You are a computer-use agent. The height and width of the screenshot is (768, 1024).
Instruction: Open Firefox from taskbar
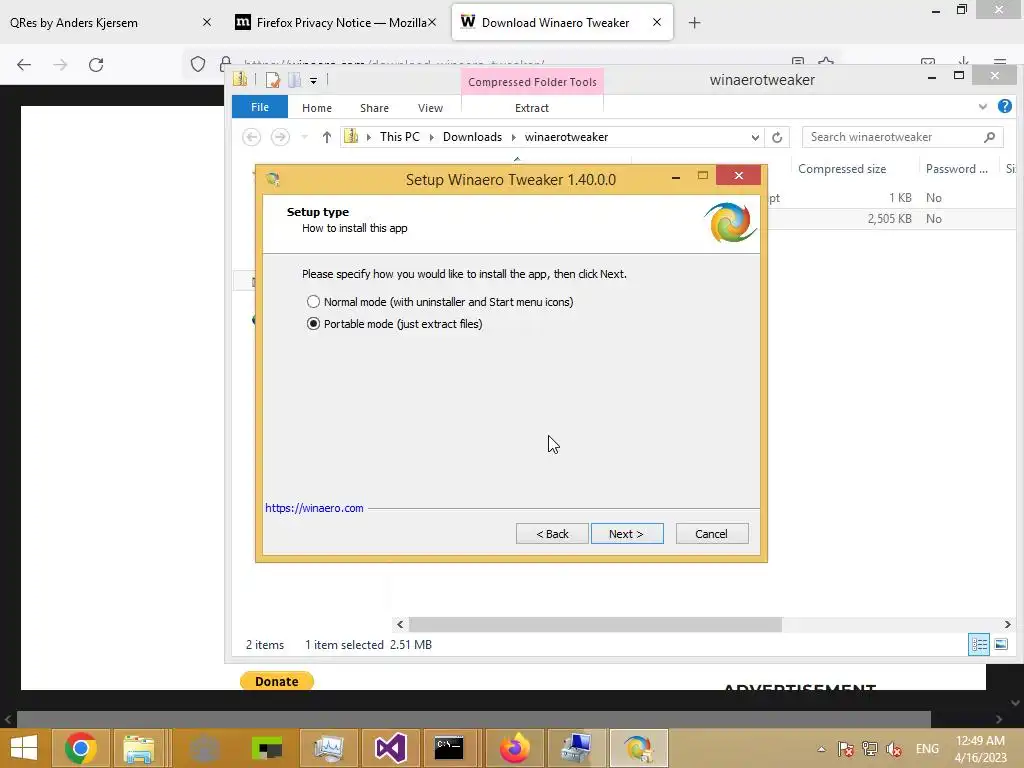tap(515, 748)
